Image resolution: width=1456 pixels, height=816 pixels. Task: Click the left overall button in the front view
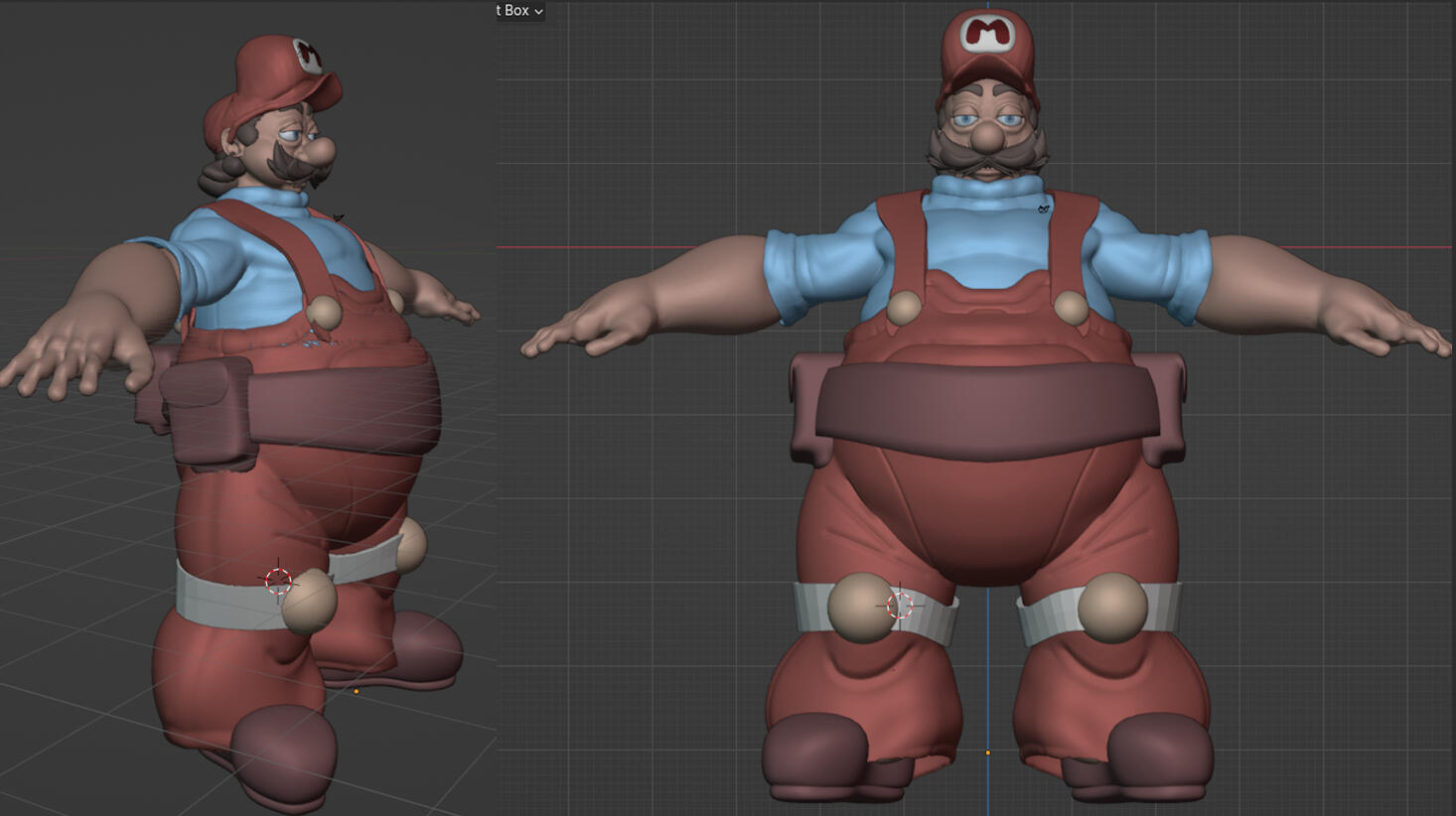pos(904,308)
